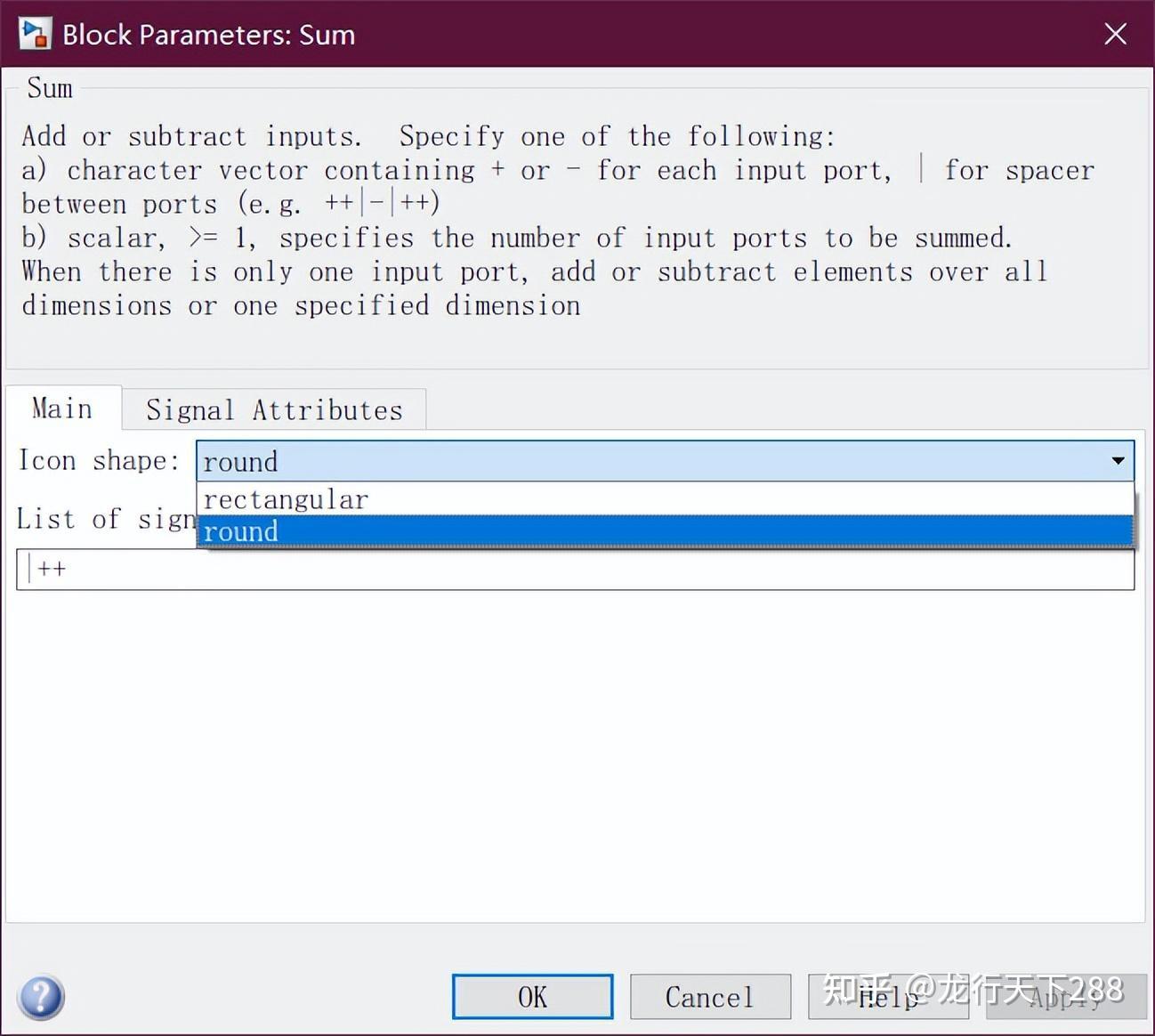Click the Simulink icon in the title bar

click(x=35, y=34)
